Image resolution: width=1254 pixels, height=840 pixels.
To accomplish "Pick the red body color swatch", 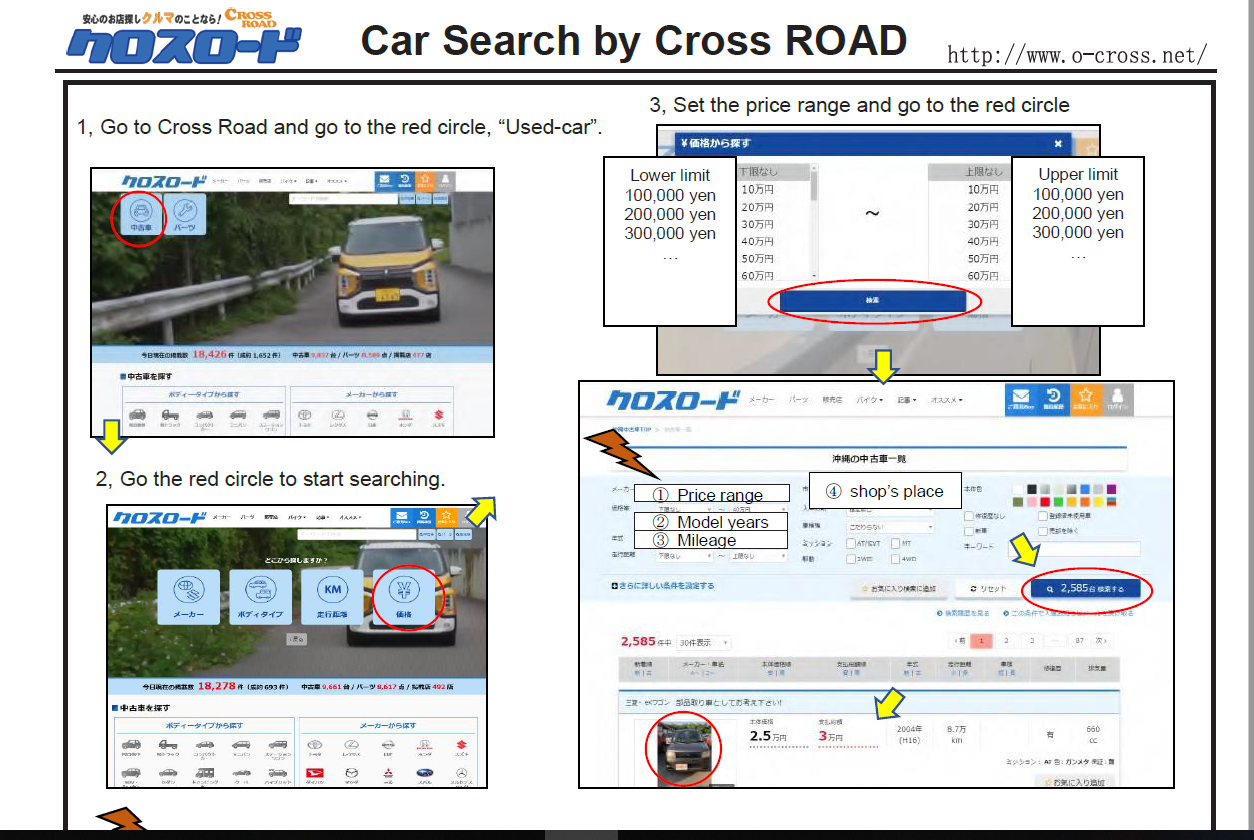I will pyautogui.click(x=1045, y=502).
